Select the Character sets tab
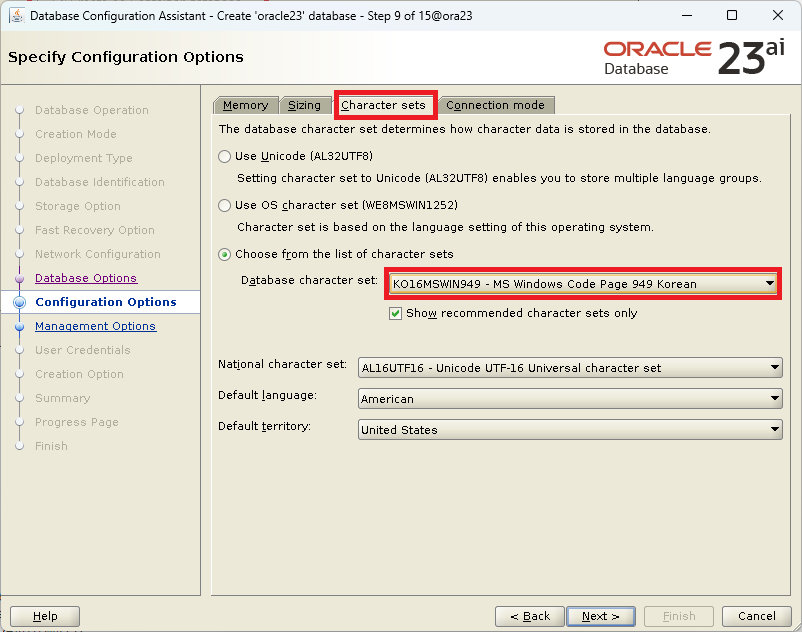The image size is (802, 632). pos(383,105)
